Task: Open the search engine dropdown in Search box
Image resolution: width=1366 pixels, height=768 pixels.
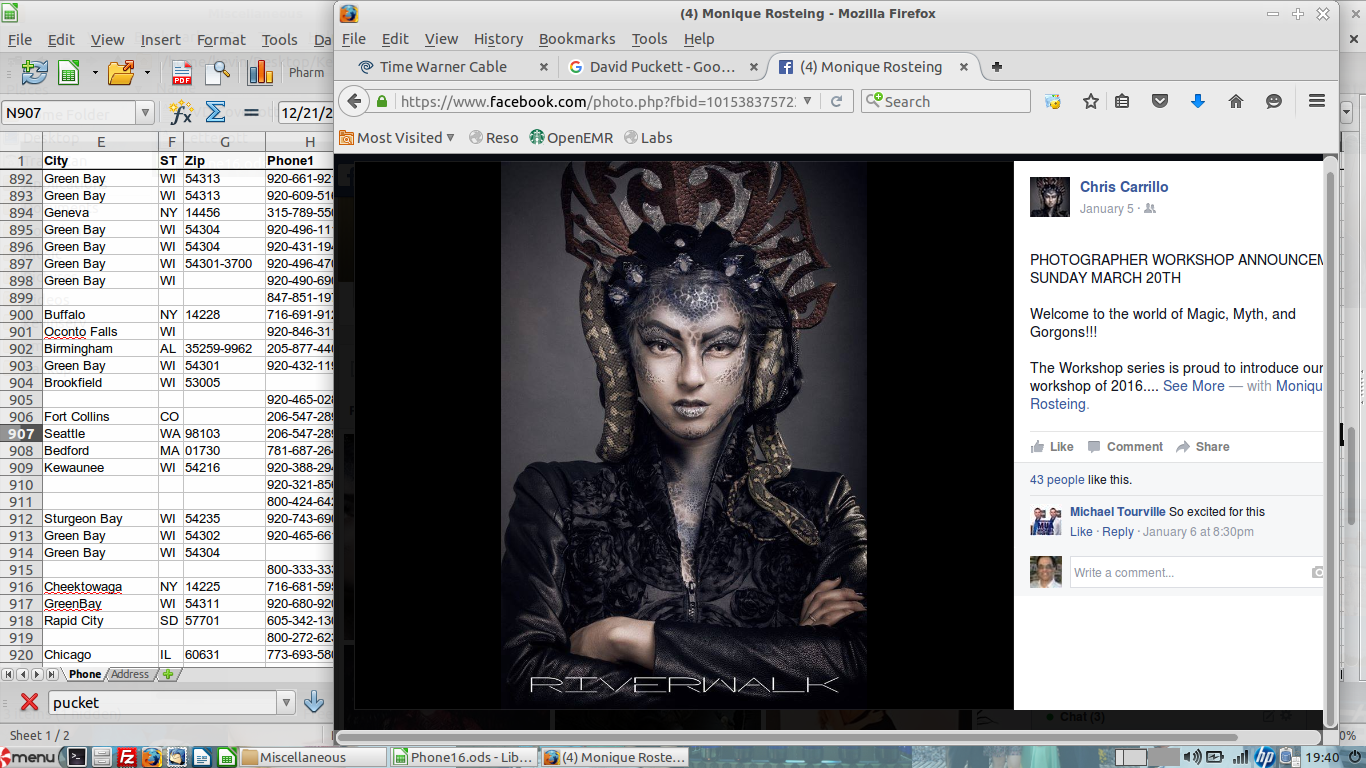Action: coord(874,101)
